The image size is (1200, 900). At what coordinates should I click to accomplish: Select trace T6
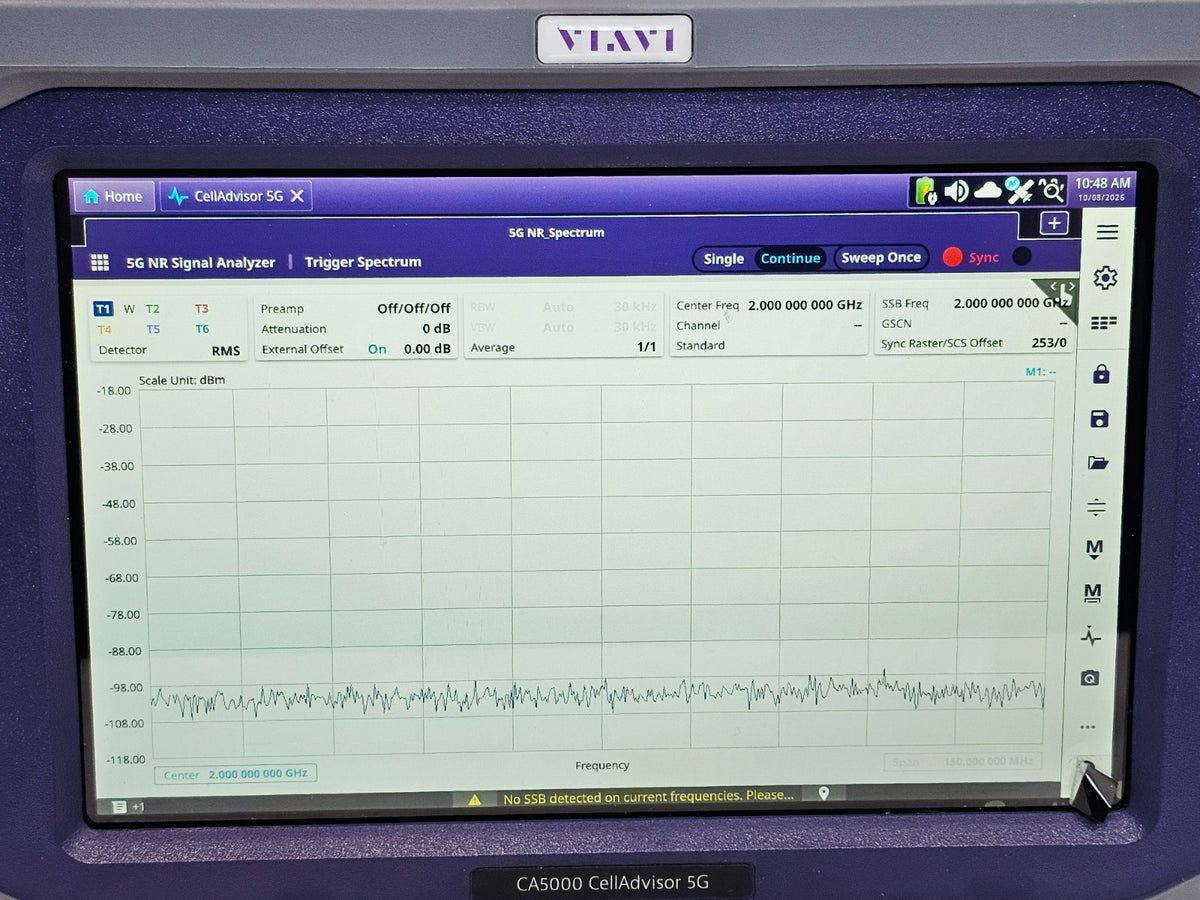pyautogui.click(x=202, y=329)
